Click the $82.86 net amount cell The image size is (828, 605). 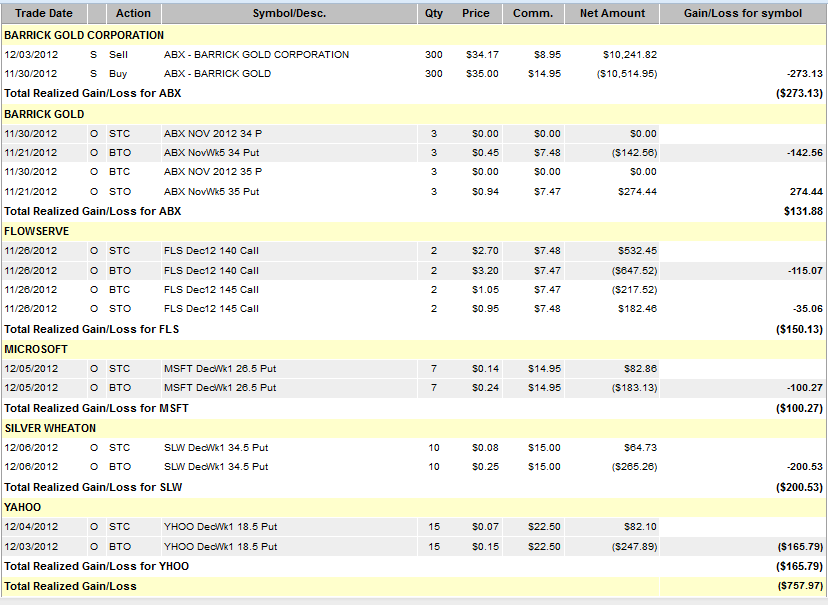[x=640, y=368]
